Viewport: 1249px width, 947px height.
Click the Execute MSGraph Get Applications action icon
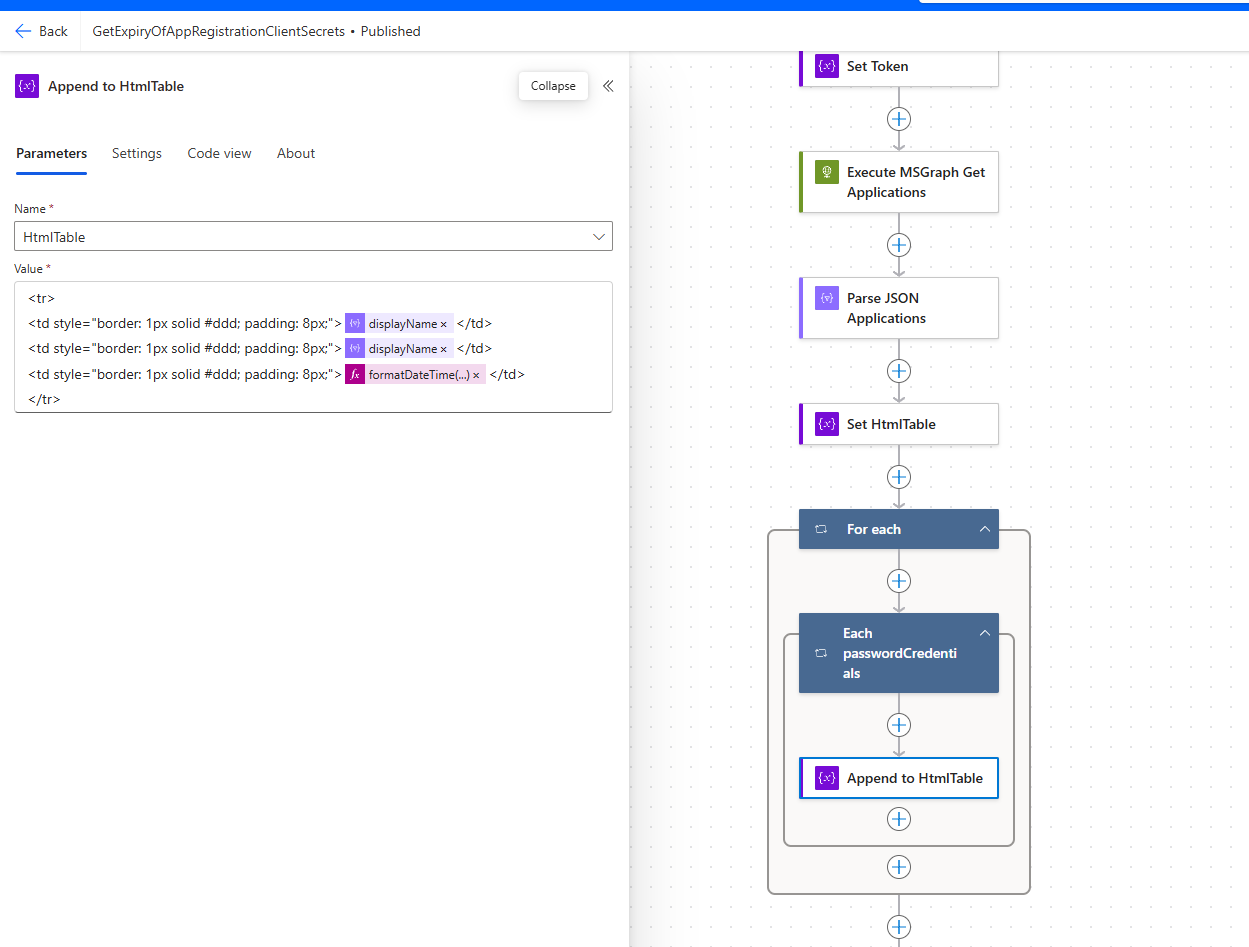pyautogui.click(x=827, y=172)
